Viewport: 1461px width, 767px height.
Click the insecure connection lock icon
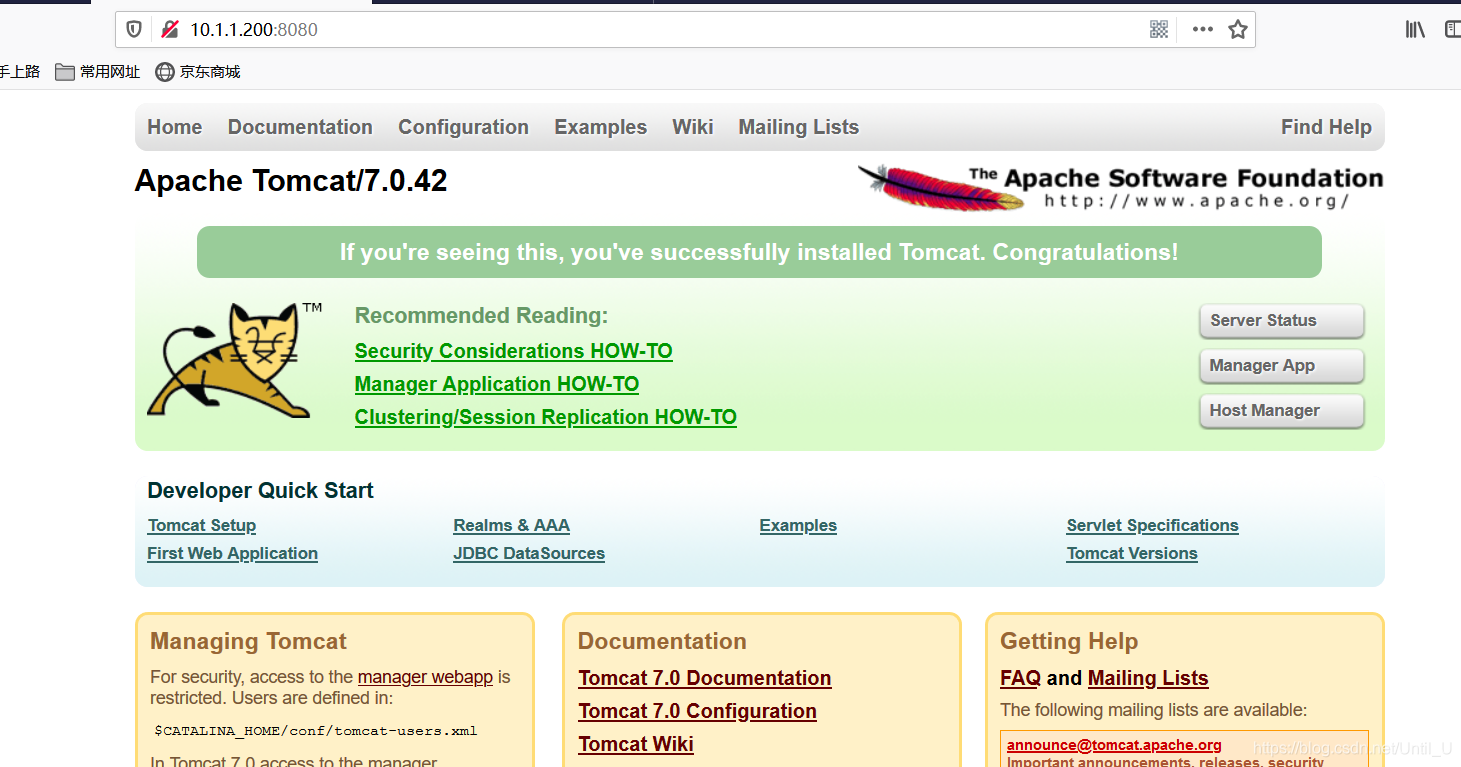169,29
